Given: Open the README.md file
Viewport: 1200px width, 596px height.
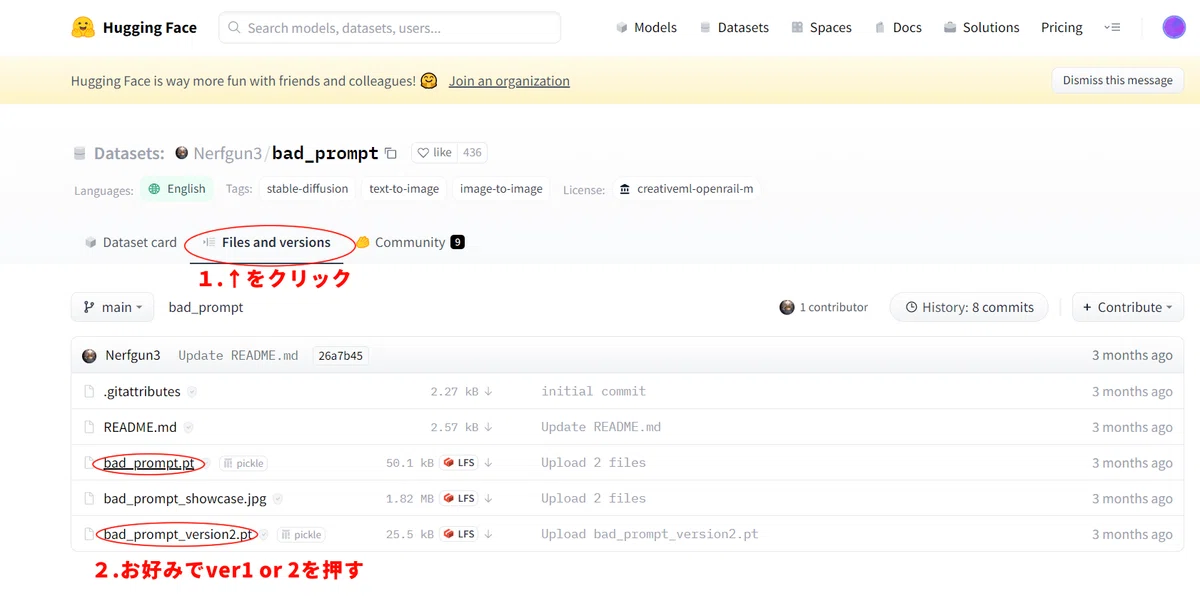Looking at the screenshot, I should coord(140,427).
